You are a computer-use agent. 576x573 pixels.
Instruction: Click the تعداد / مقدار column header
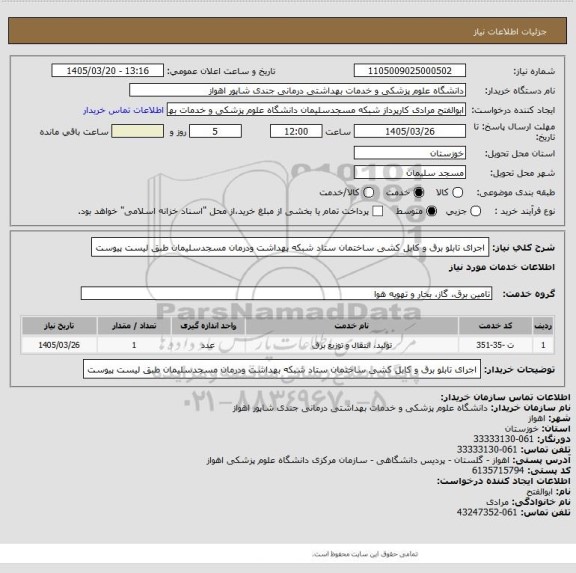point(134,326)
